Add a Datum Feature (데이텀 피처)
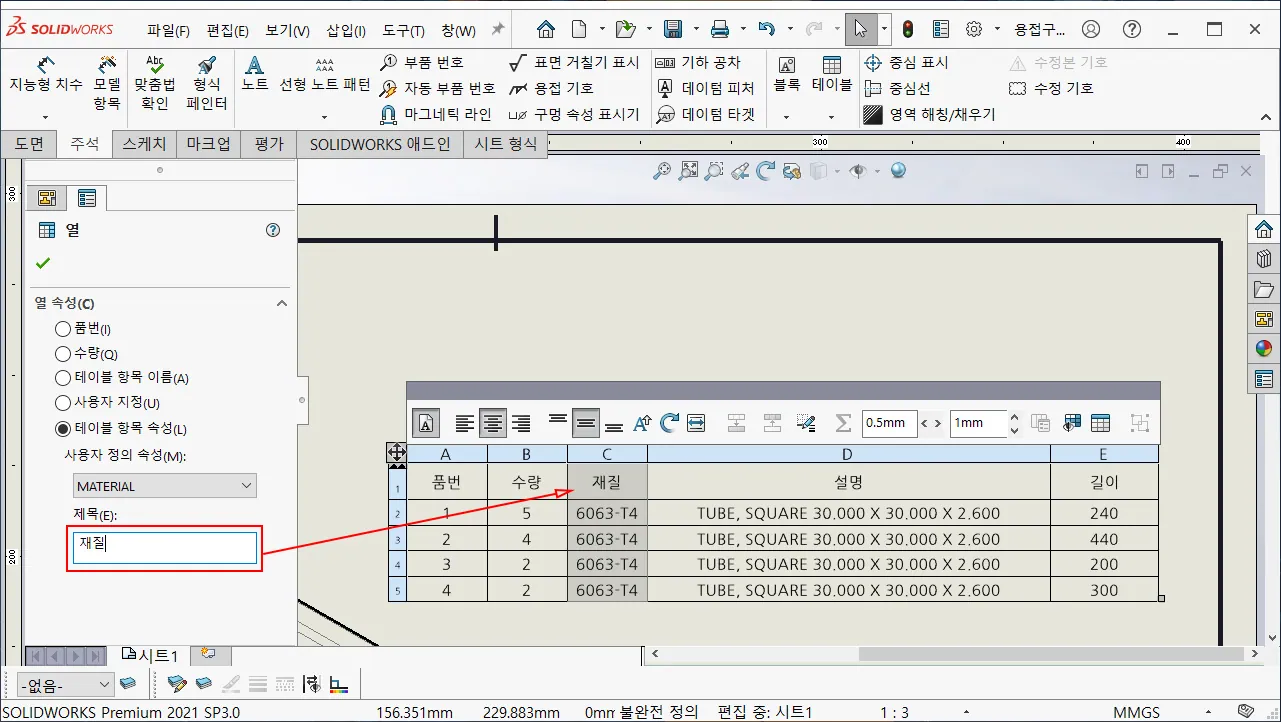Image resolution: width=1281 pixels, height=722 pixels. 705,88
